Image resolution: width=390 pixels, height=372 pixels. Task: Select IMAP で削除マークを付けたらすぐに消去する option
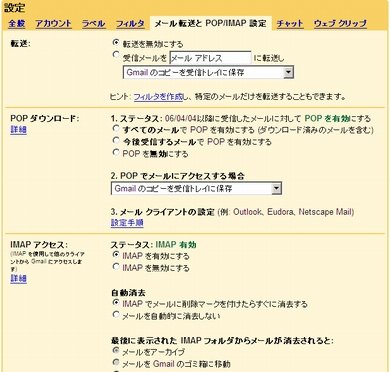tap(116, 303)
